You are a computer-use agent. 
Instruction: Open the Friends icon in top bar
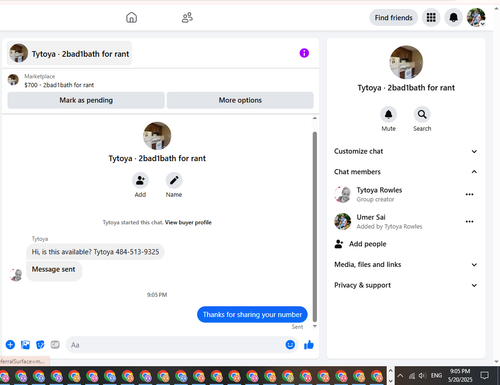[187, 17]
